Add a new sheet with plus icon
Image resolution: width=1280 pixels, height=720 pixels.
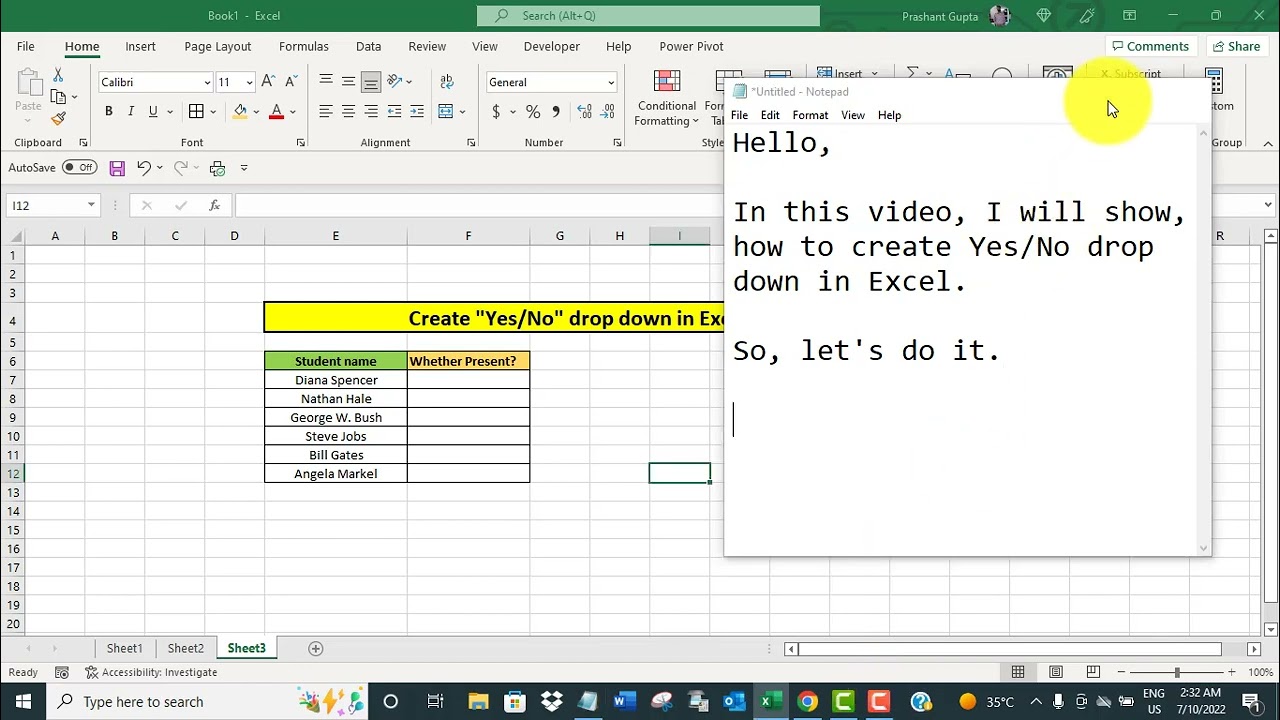point(315,648)
